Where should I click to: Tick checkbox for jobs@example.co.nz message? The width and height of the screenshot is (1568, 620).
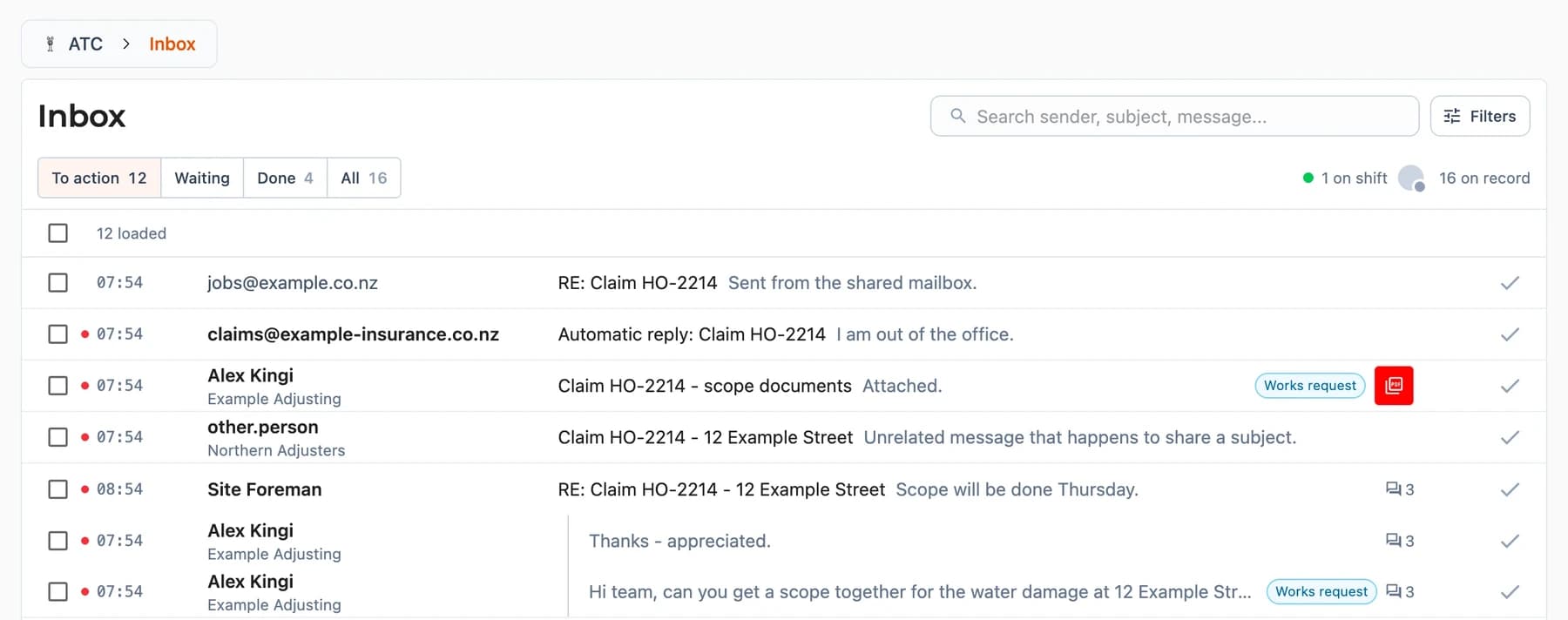(58, 283)
